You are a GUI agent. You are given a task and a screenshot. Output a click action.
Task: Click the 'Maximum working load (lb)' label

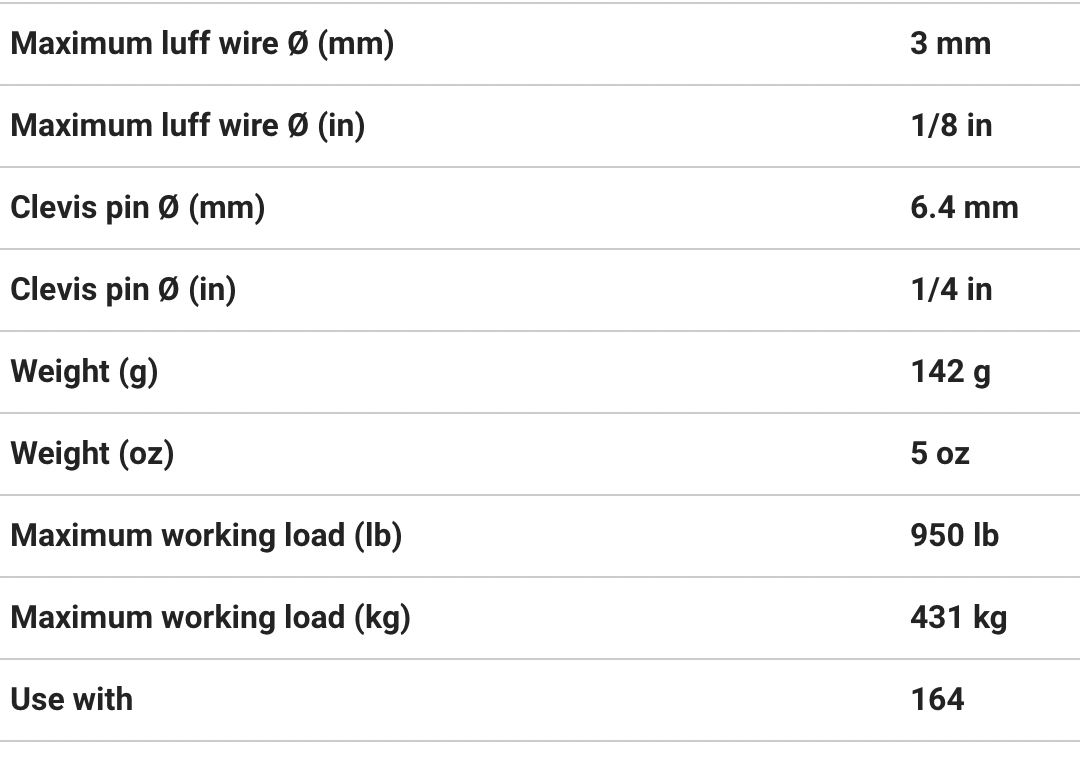coord(206,536)
